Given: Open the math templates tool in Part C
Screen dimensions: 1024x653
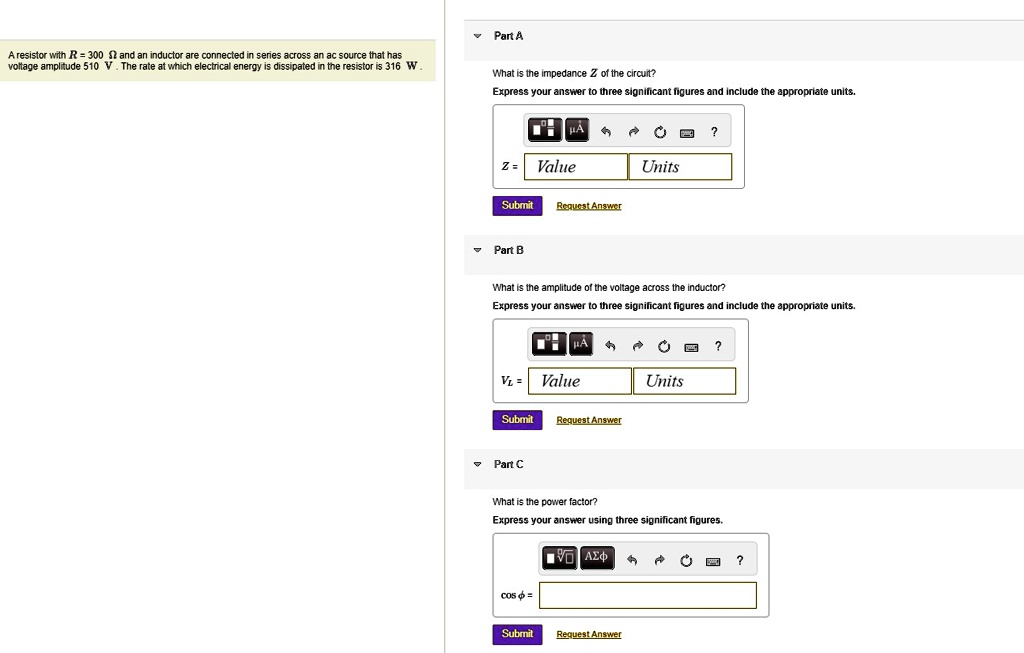Looking at the screenshot, I should (560, 558).
